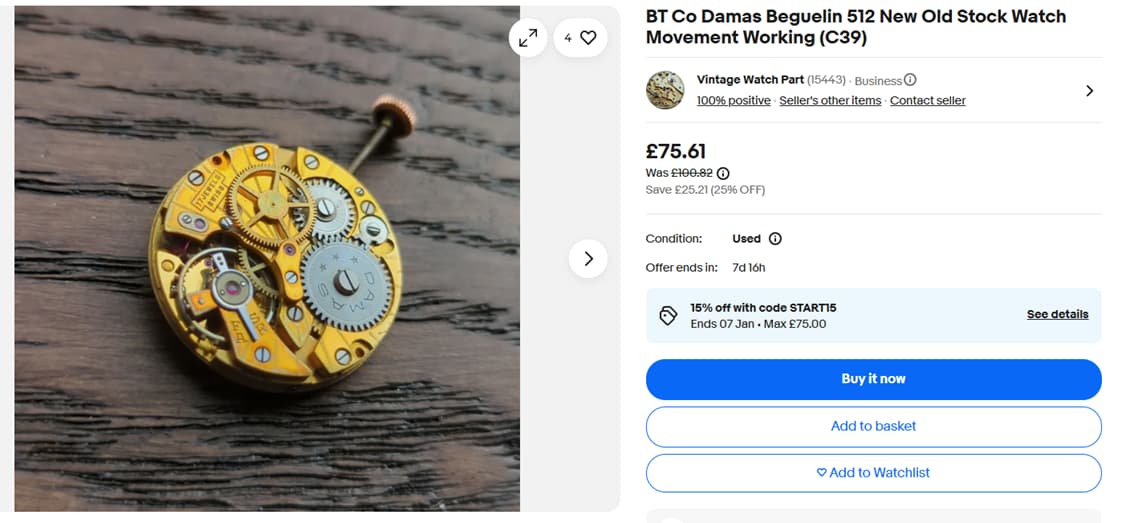Viewport: 1122px width, 523px height.
Task: Click the main watch movement photo
Action: [x=270, y=259]
